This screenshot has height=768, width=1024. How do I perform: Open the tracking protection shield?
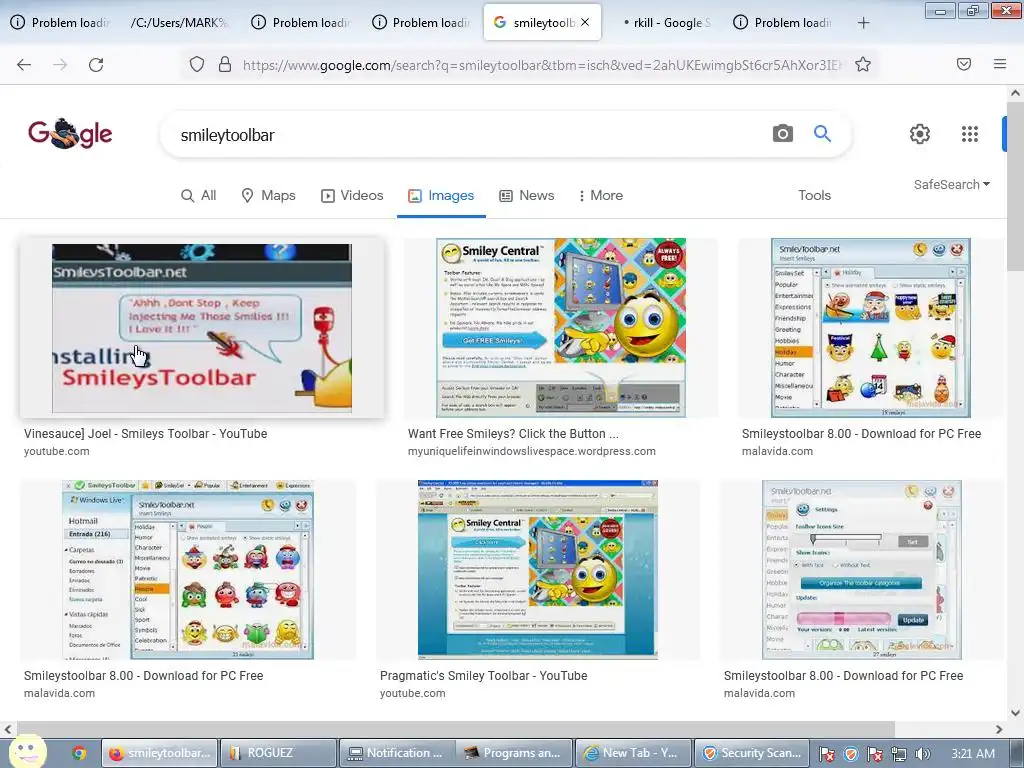(197, 64)
